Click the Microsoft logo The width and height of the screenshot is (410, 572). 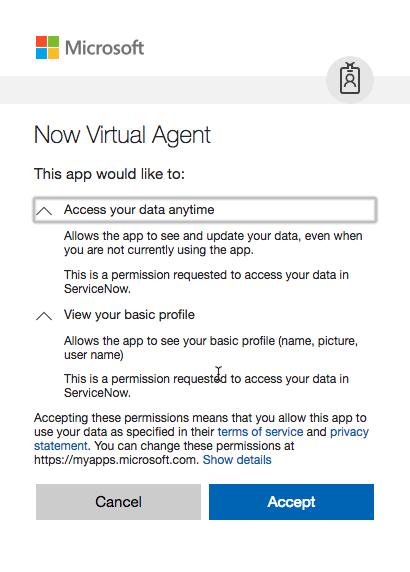click(90, 47)
